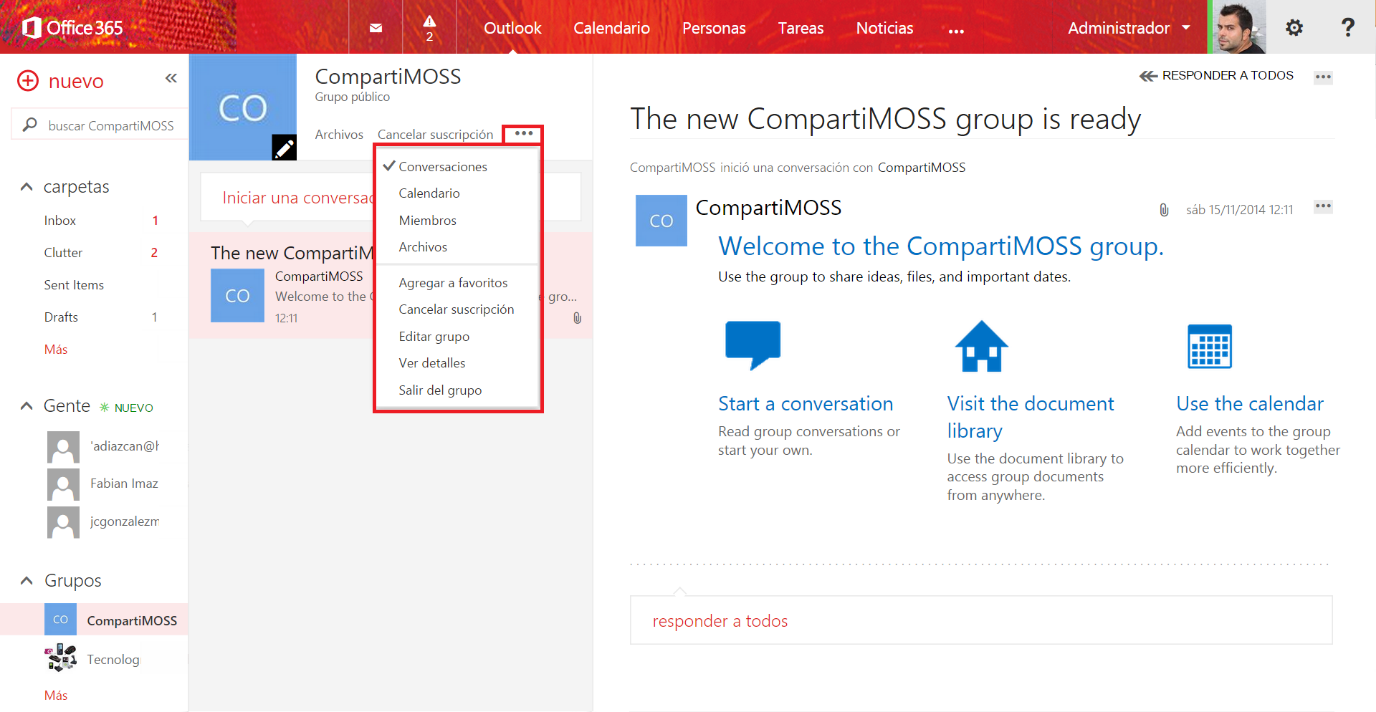Image resolution: width=1376 pixels, height=712 pixels.
Task: Open the Administrador account dropdown
Action: [1129, 28]
